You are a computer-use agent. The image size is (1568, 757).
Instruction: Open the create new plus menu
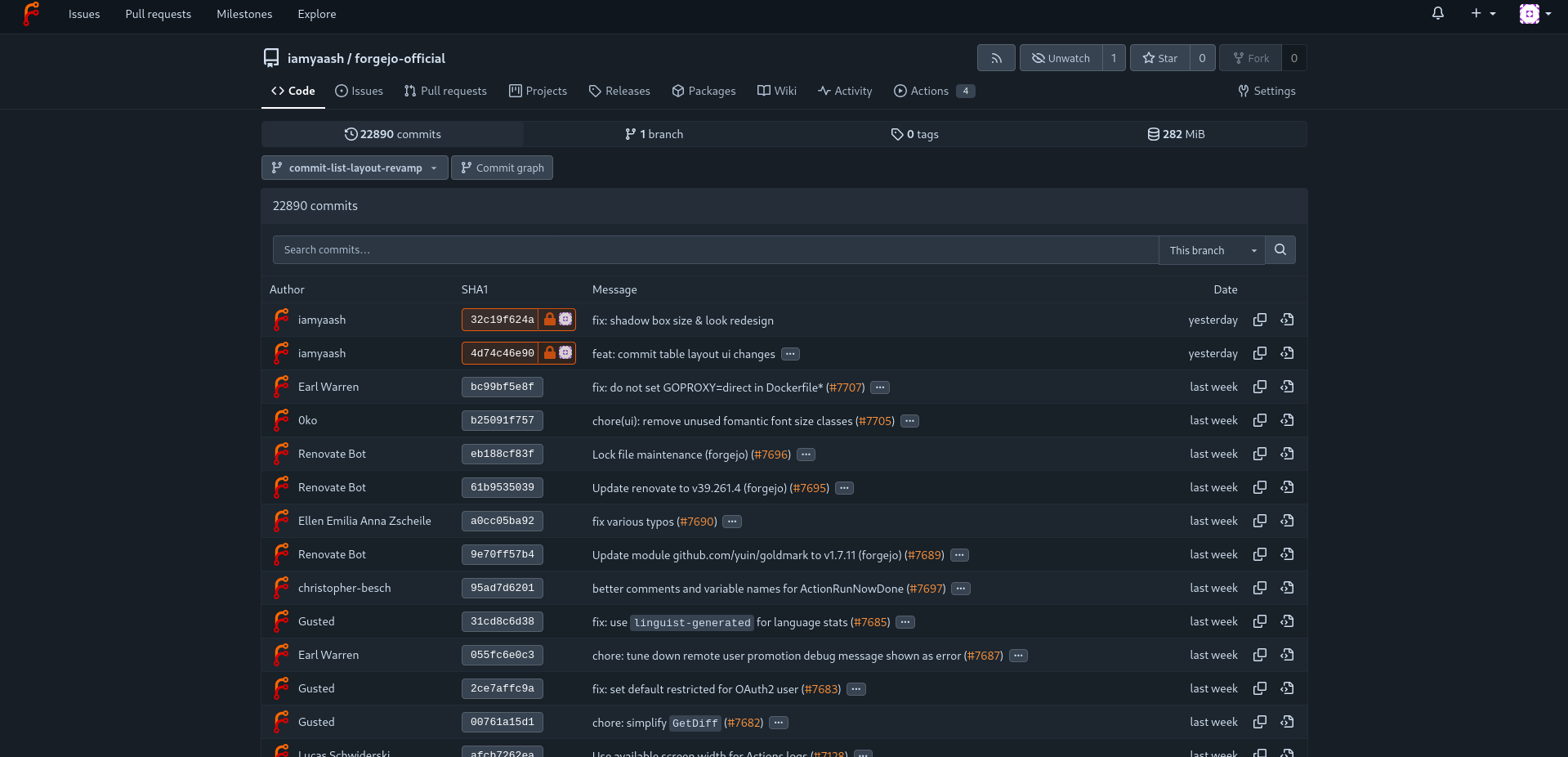(x=1483, y=13)
